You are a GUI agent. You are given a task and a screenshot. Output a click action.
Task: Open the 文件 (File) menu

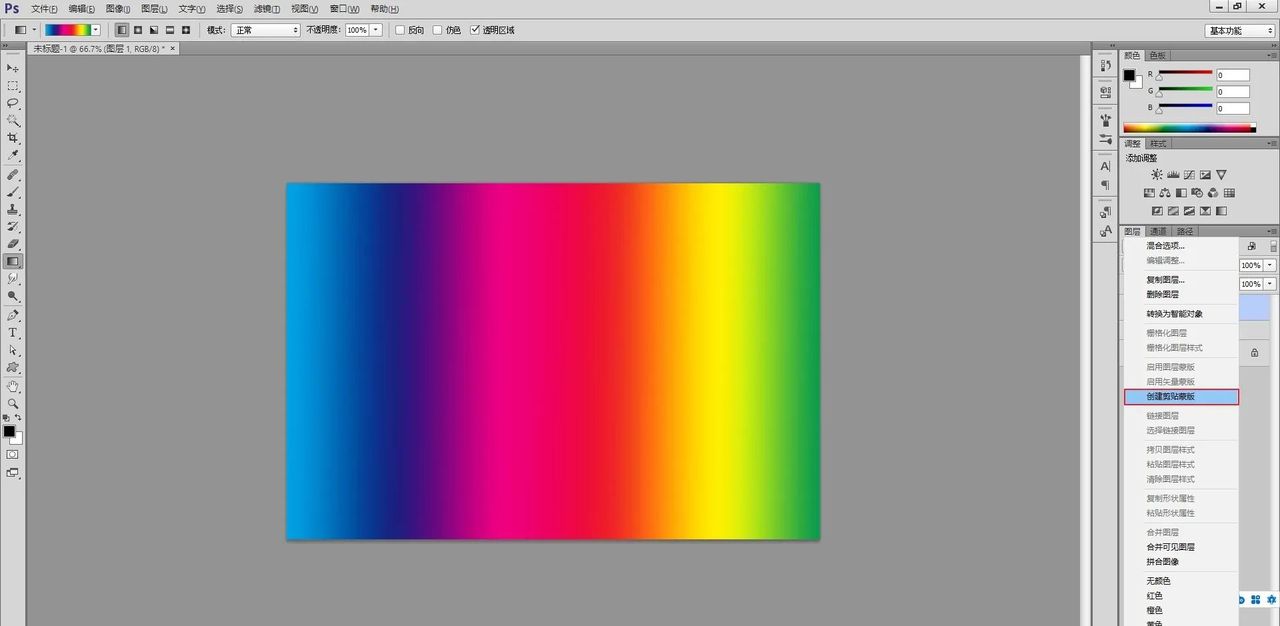[43, 8]
